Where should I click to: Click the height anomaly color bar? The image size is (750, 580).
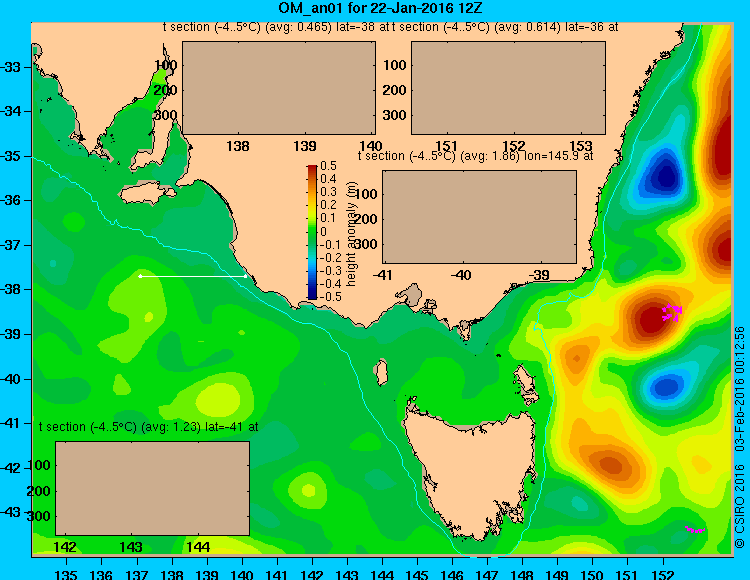coord(312,232)
